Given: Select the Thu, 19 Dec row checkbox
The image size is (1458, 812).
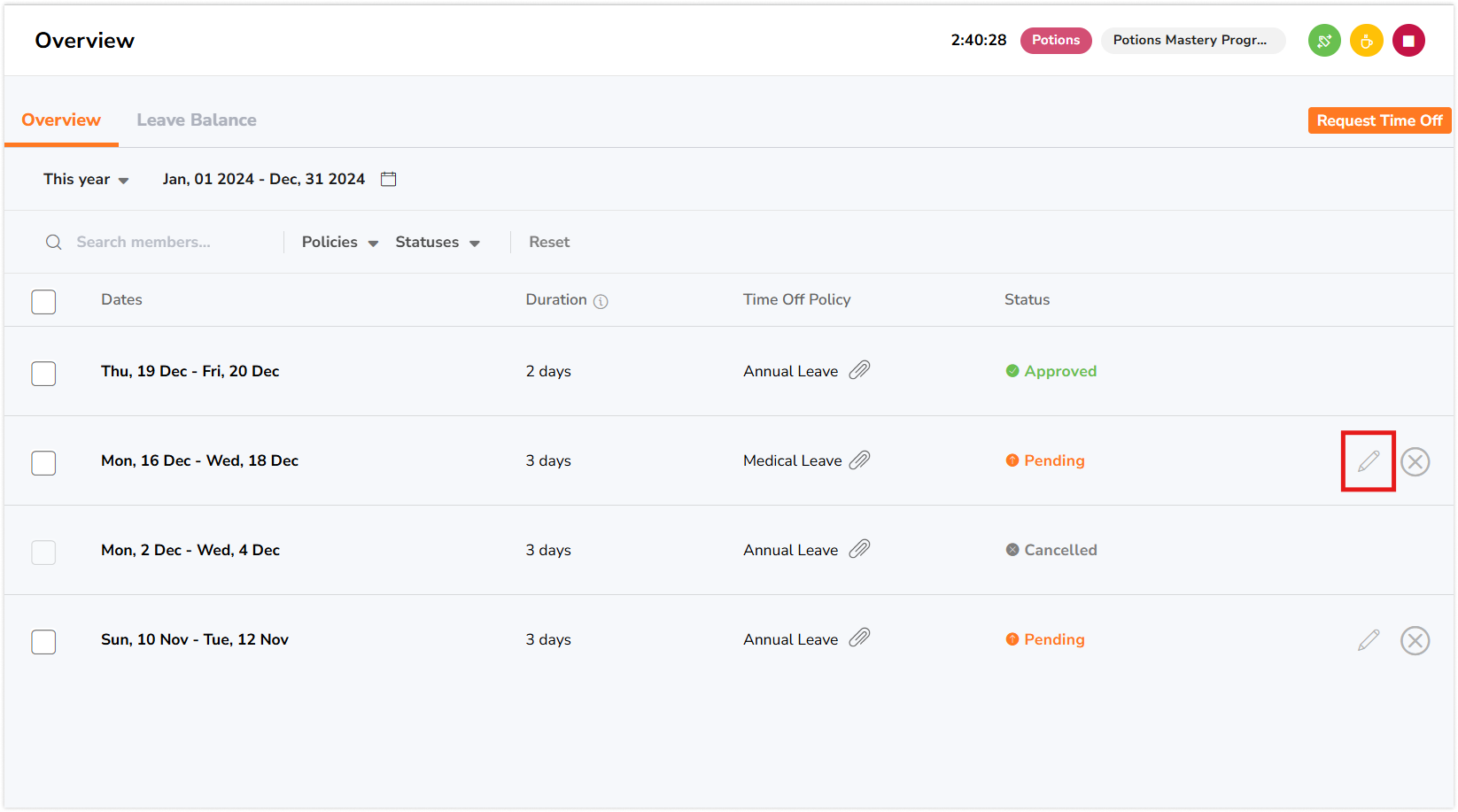Looking at the screenshot, I should [43, 374].
